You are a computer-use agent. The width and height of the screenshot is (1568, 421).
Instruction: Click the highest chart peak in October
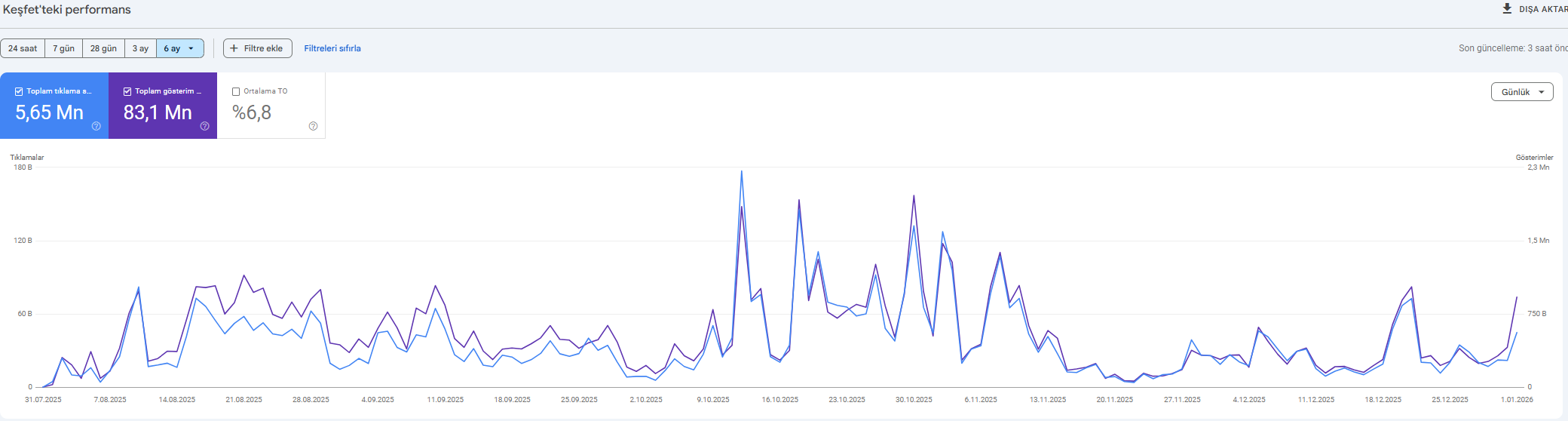pos(742,172)
